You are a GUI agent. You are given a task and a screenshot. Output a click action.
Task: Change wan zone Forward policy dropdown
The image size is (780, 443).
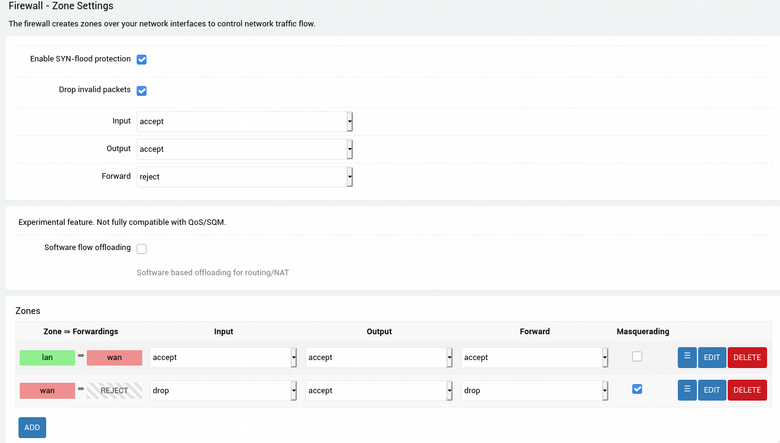click(x=534, y=390)
